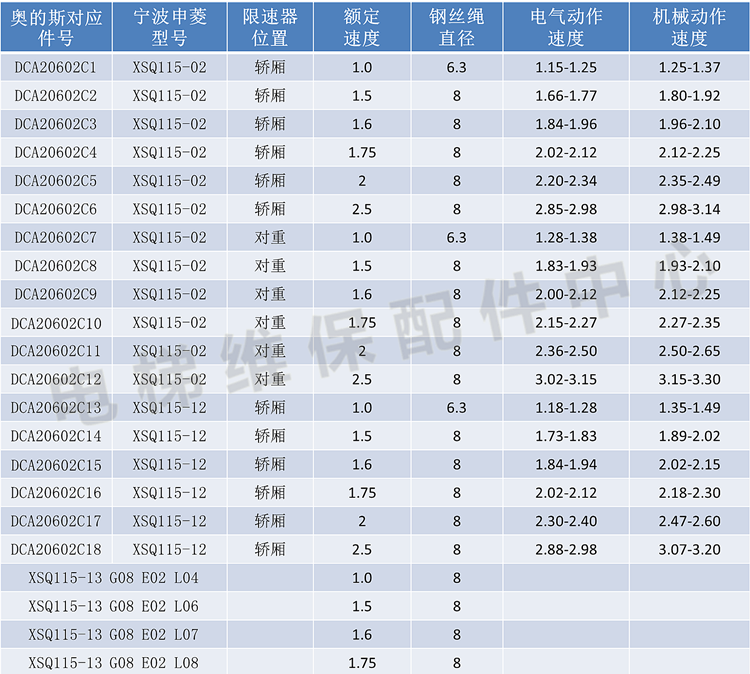Select cell DCA20602C10
The image size is (750, 674).
pos(56,322)
